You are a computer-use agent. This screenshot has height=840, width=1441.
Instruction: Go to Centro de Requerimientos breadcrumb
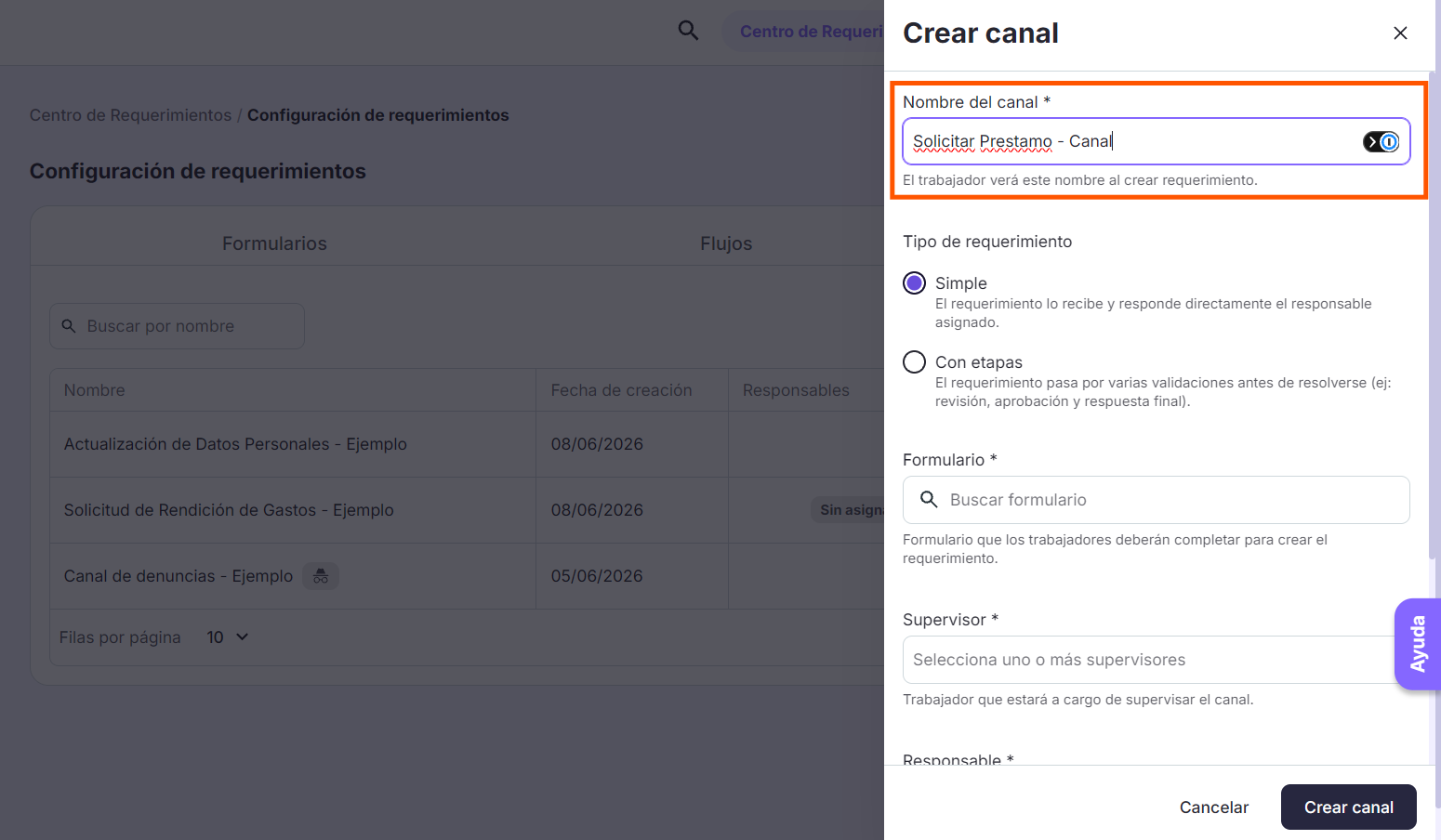click(130, 115)
